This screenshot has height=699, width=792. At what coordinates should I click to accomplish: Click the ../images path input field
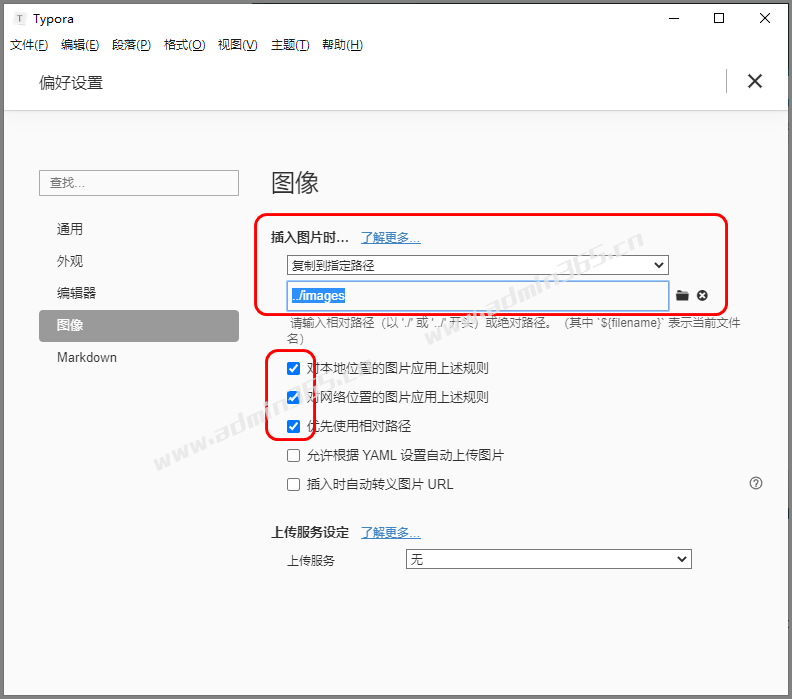pos(478,296)
